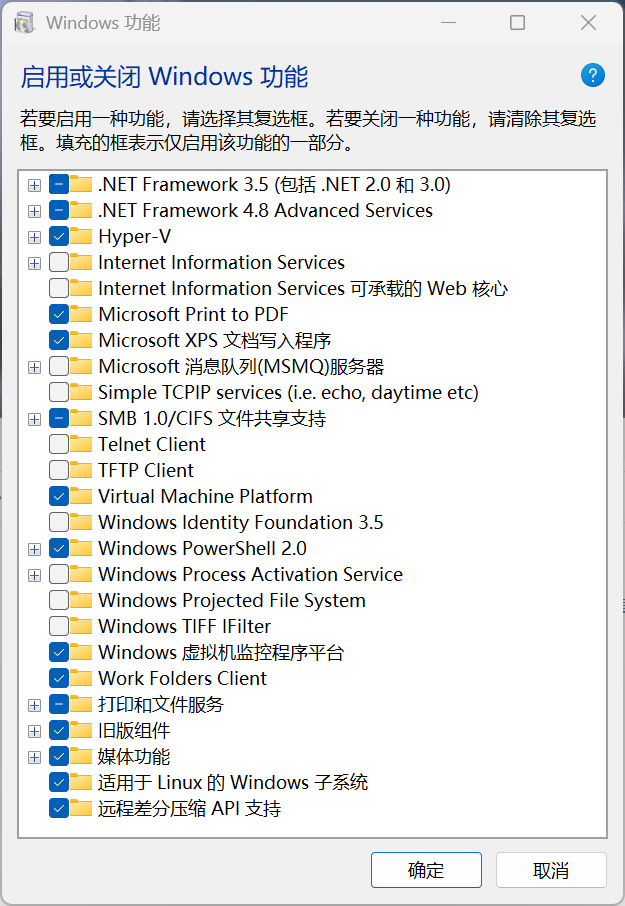Enable the TFTP Client checkbox

[59, 470]
